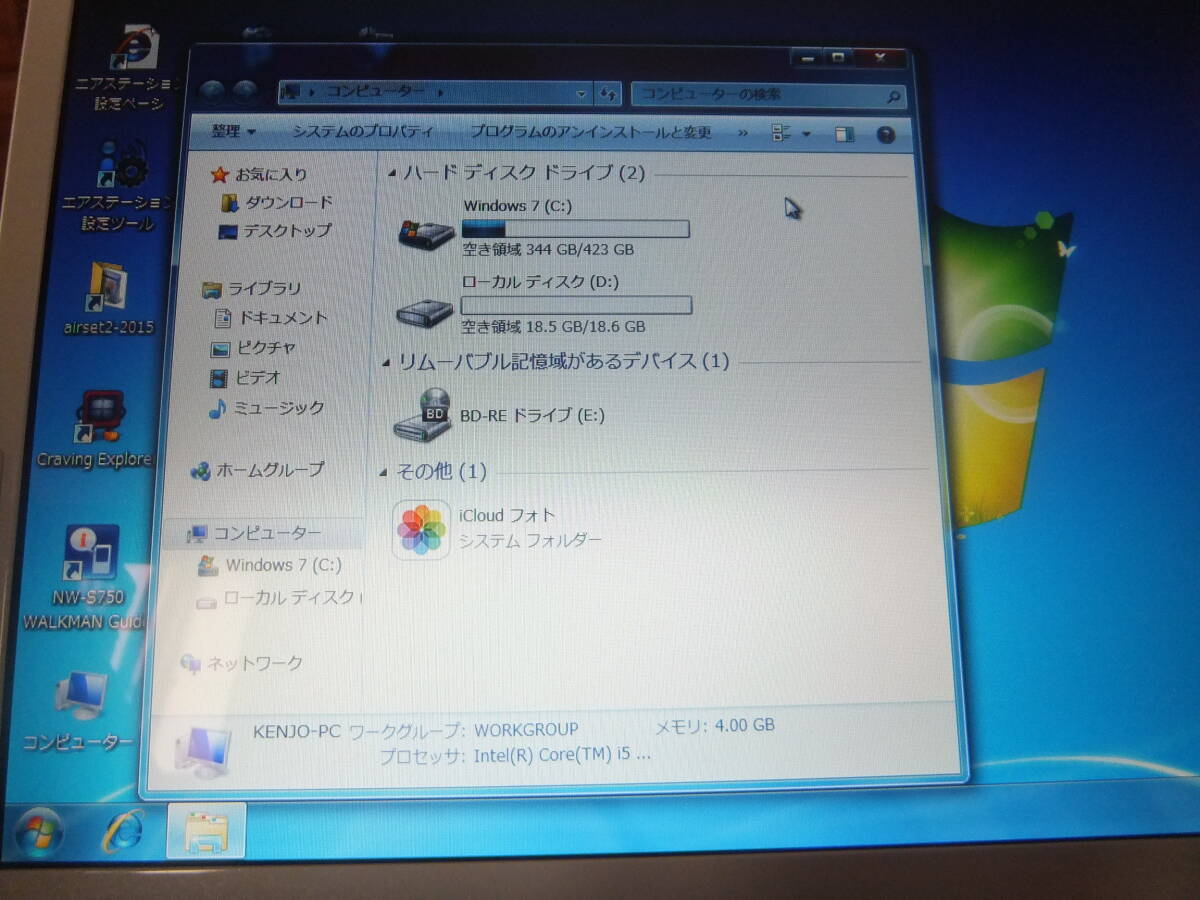Viewport: 1200px width, 900px height.
Task: Collapse the ハード ディスク ドライブ (2) group
Action: (392, 174)
